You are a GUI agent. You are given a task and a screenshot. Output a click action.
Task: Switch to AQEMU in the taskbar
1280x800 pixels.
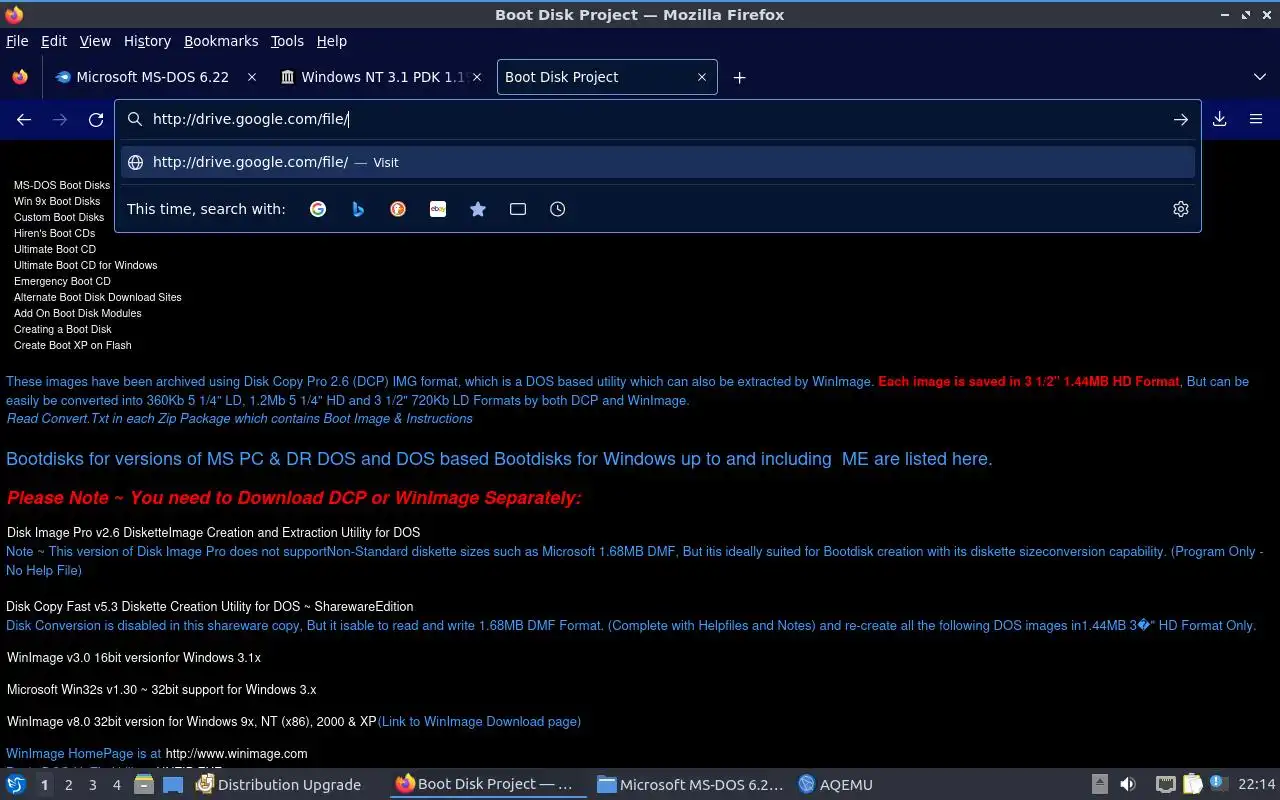tap(836, 784)
